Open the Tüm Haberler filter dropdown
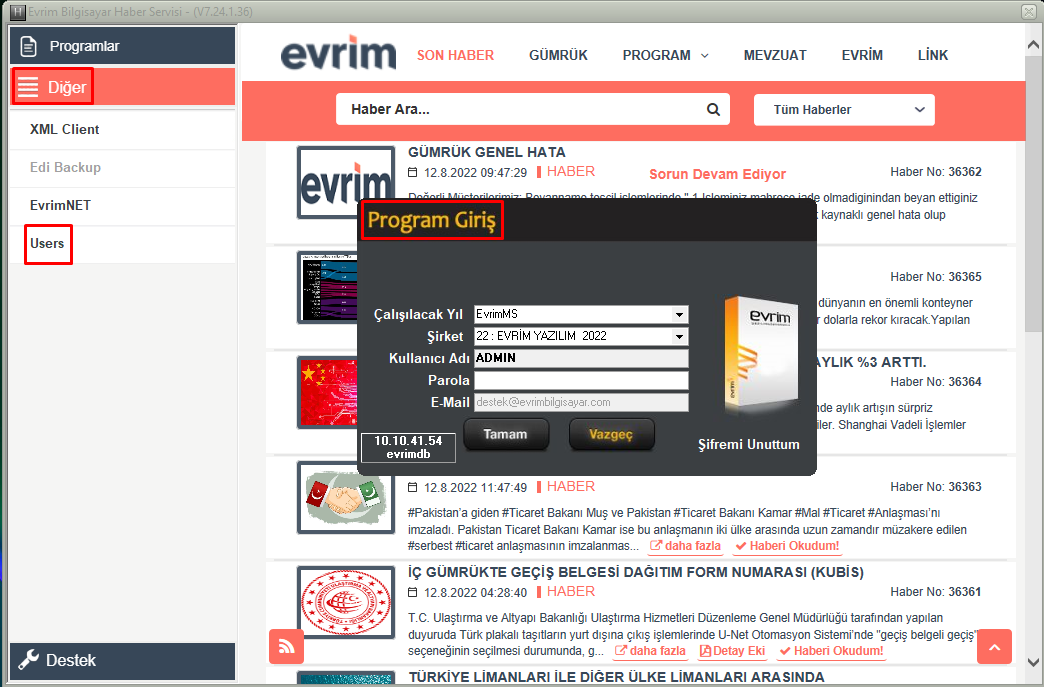The image size is (1044, 687). pos(844,110)
